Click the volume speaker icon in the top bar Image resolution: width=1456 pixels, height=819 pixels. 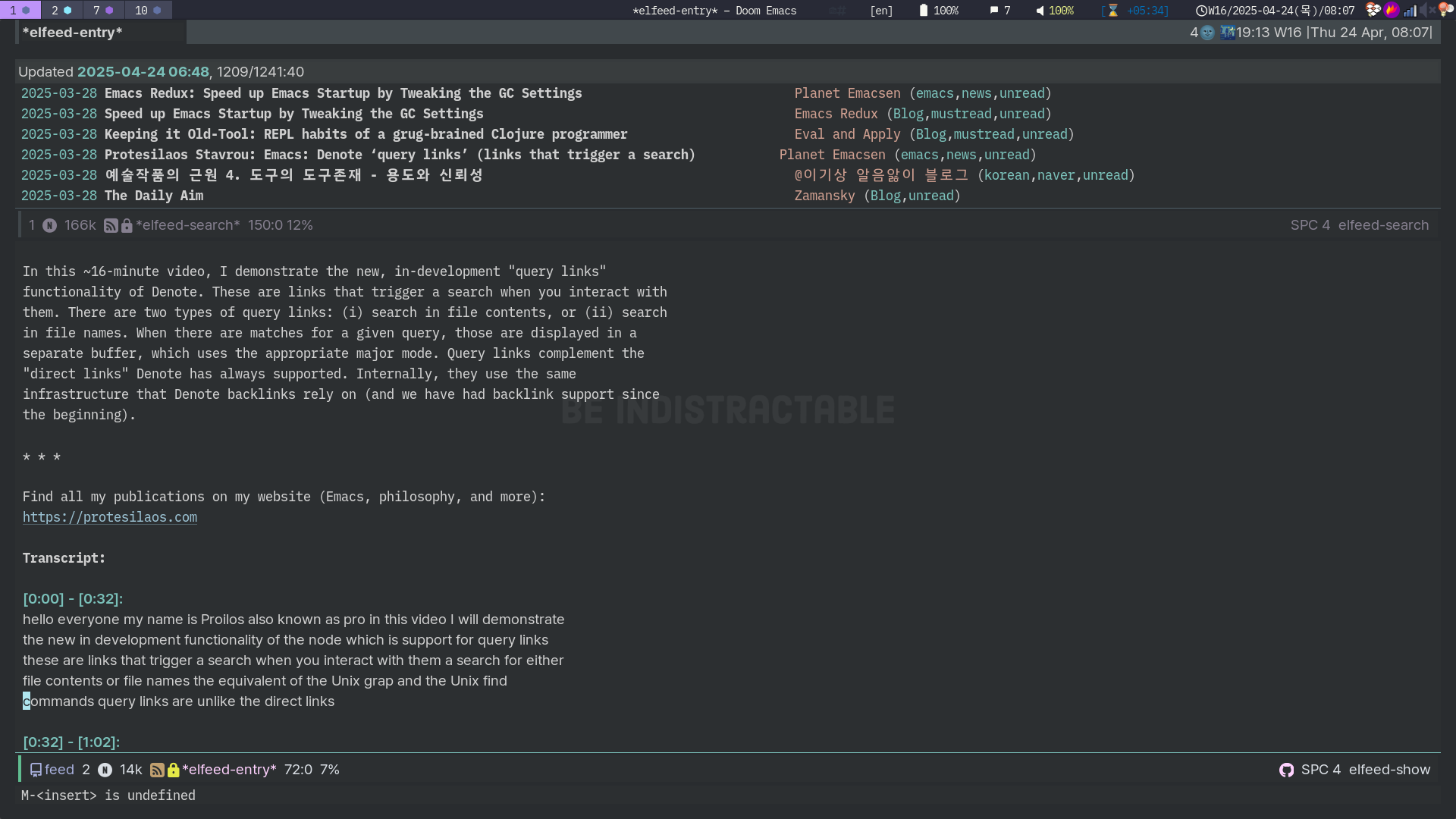point(1040,11)
